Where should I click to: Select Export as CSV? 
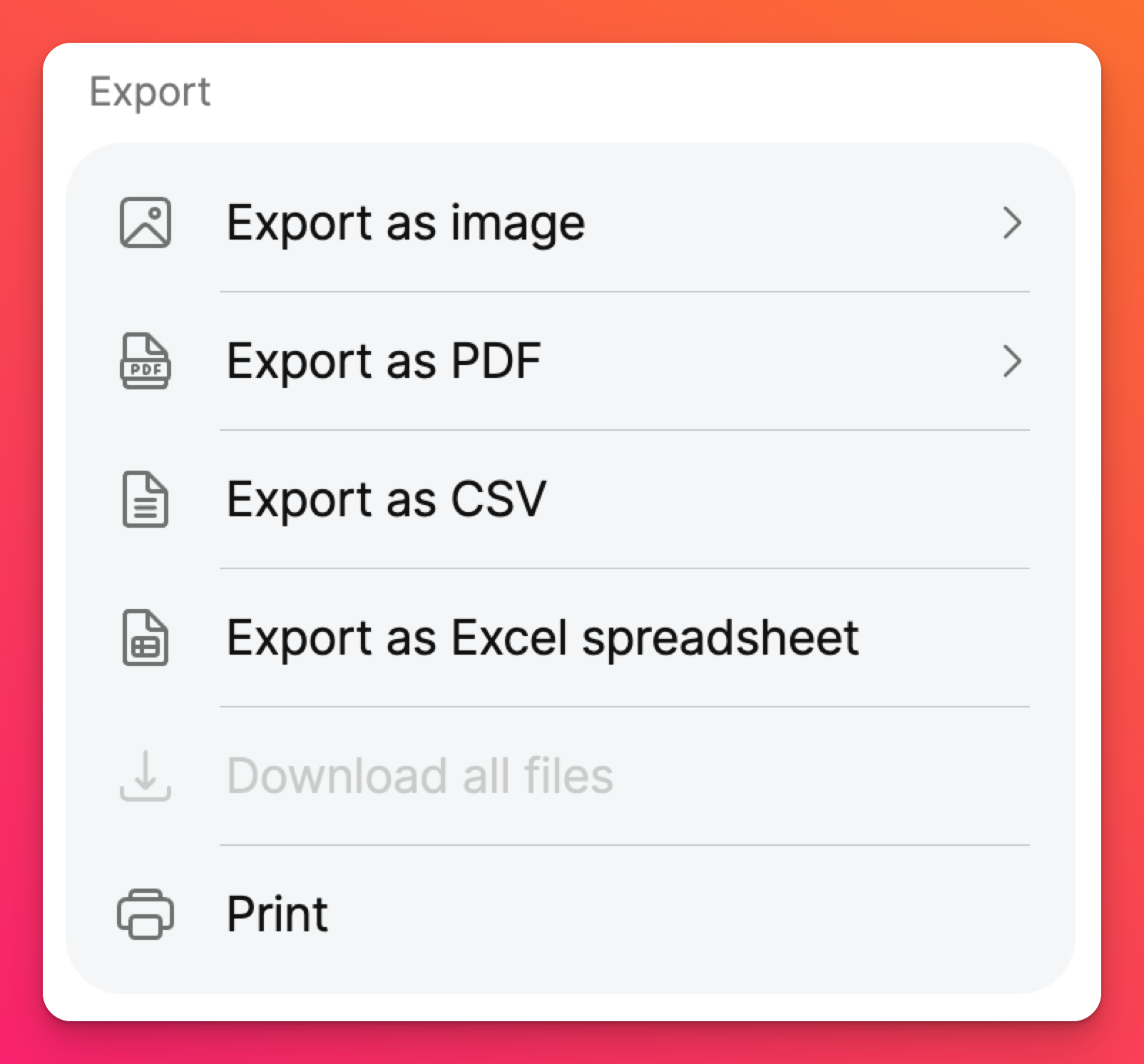pos(387,499)
